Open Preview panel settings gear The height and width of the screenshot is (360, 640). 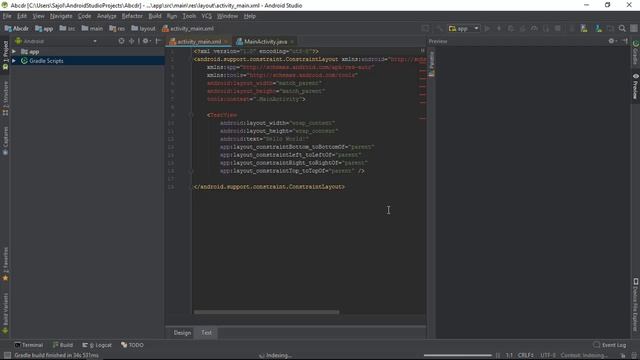coord(612,41)
